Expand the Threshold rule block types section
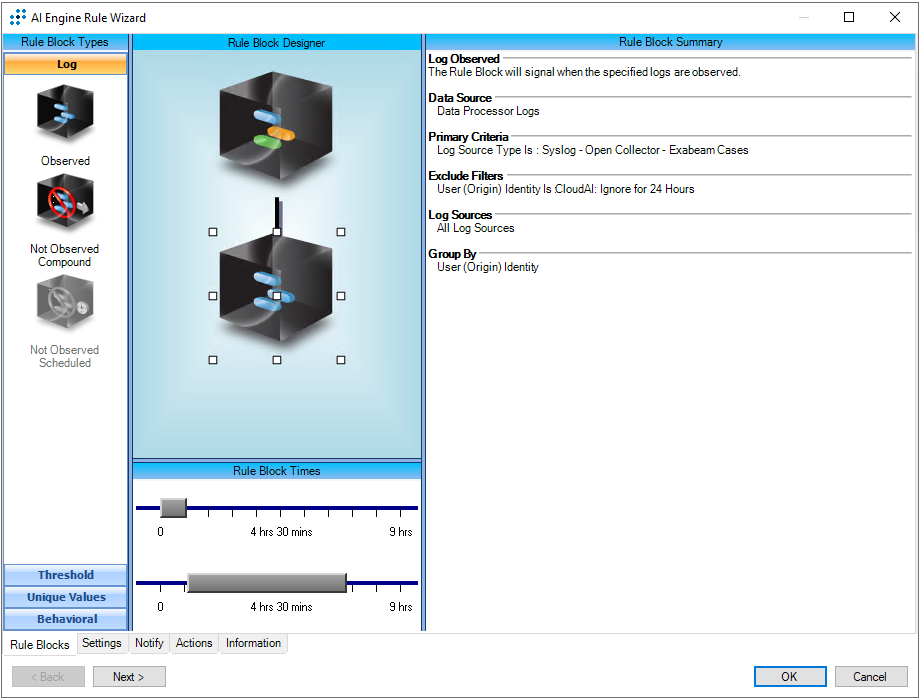The height and width of the screenshot is (700, 921). pyautogui.click(x=66, y=575)
